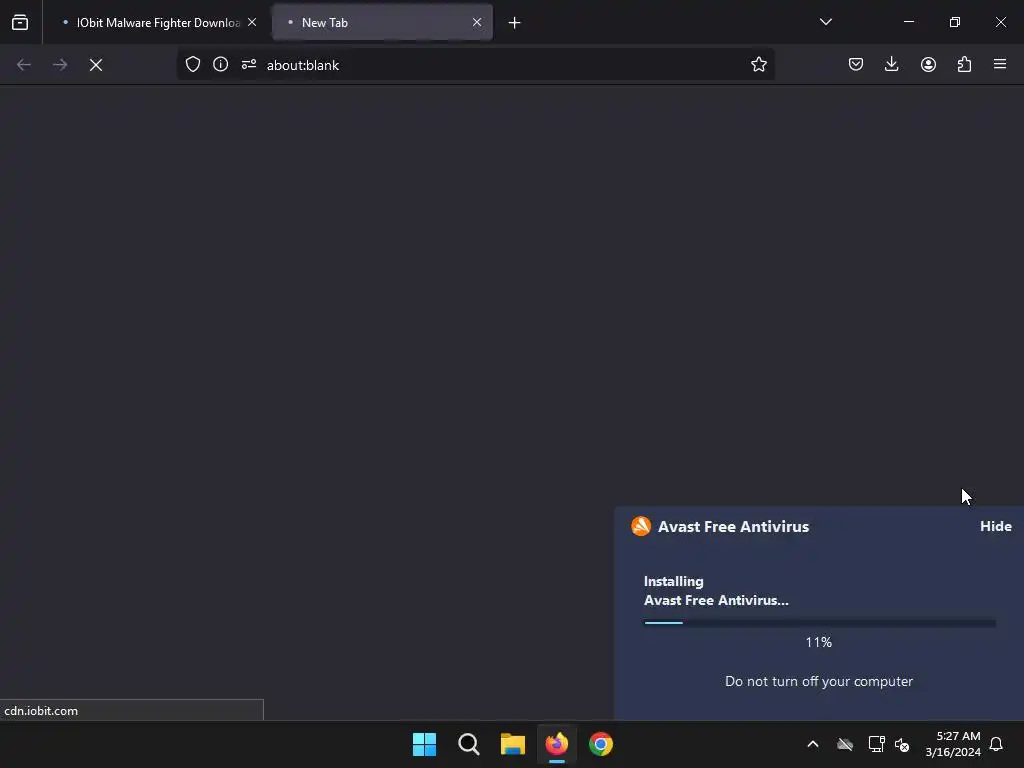
Task: Open the muted volume tray icon
Action: pos(903,744)
